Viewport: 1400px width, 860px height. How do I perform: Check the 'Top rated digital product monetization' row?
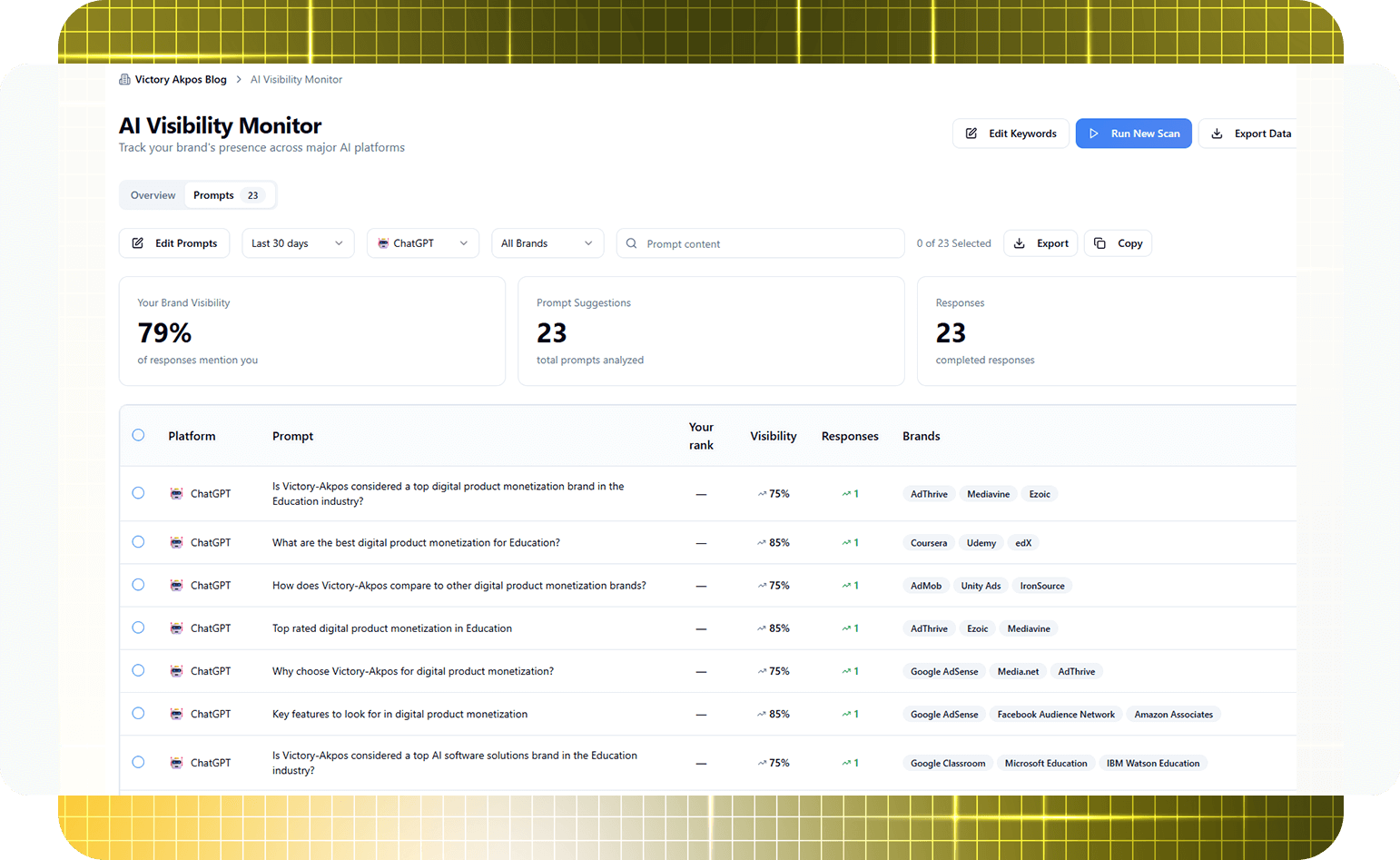[x=138, y=628]
